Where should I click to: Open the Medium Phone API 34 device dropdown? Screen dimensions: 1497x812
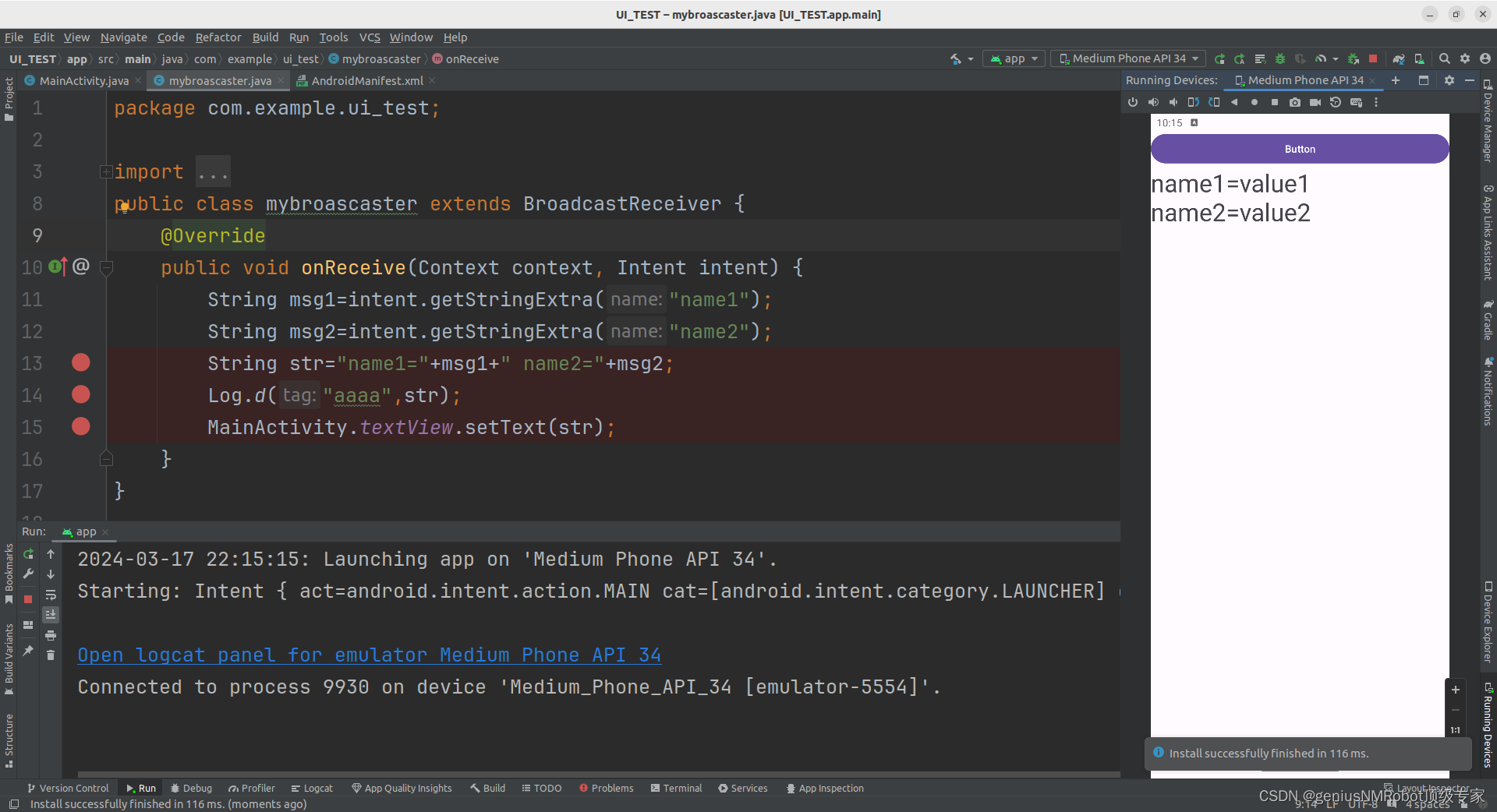1127,59
